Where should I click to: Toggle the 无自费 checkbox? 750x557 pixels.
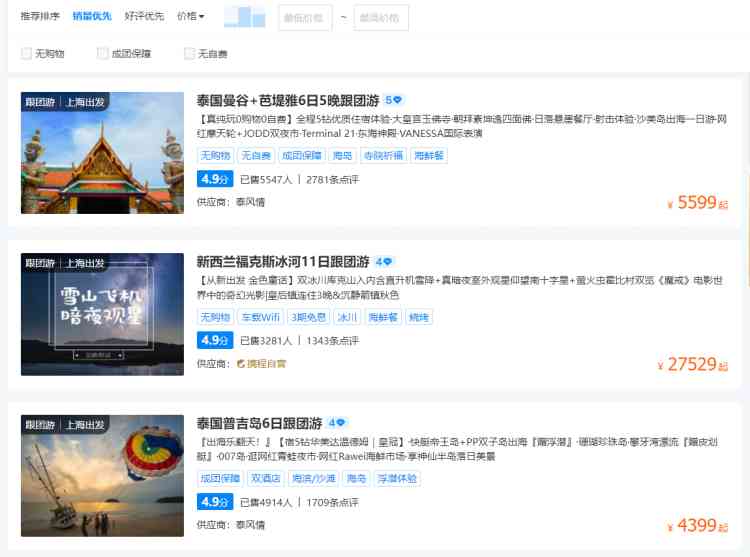click(189, 54)
